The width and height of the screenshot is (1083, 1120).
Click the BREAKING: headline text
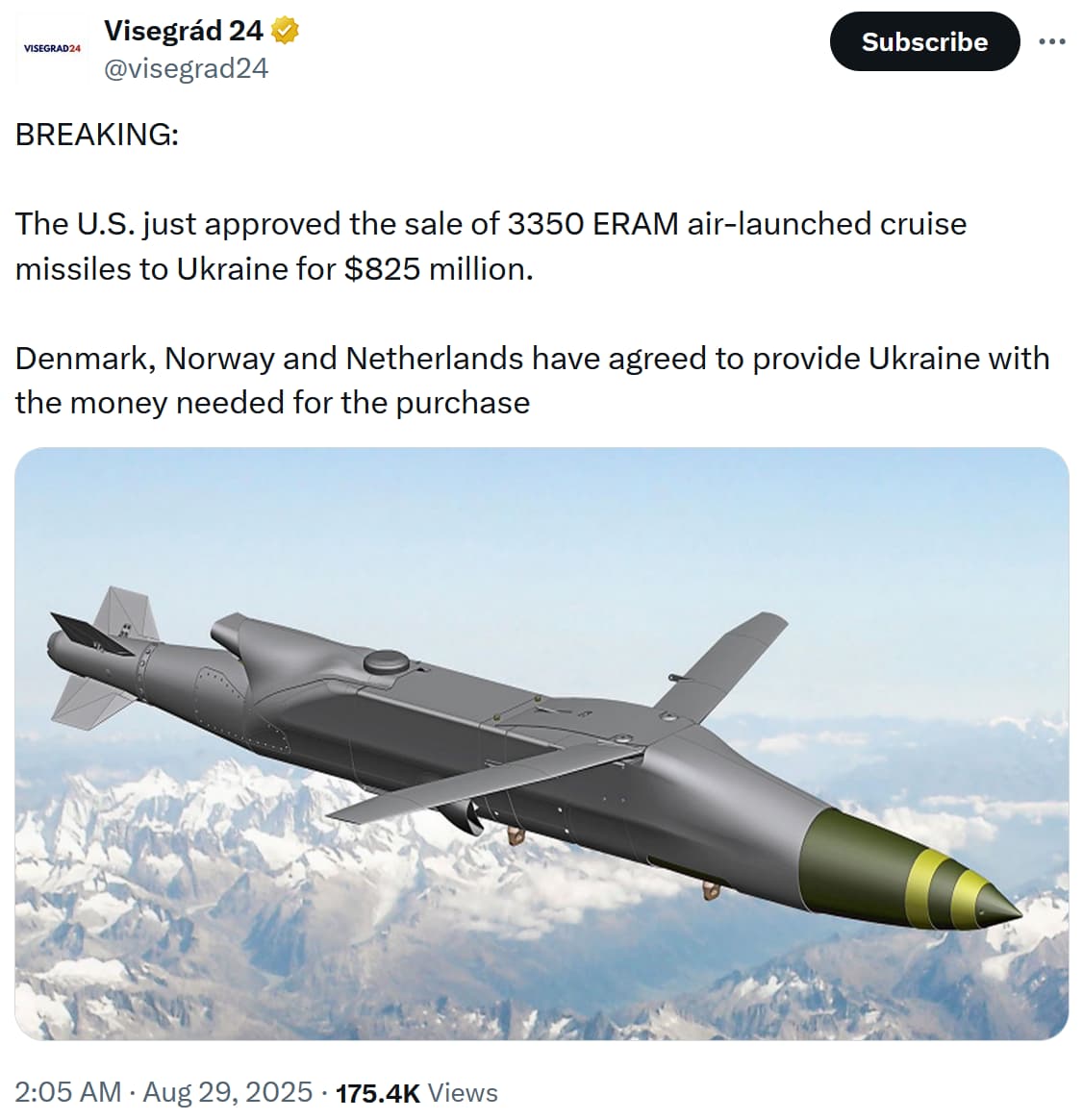point(97,135)
